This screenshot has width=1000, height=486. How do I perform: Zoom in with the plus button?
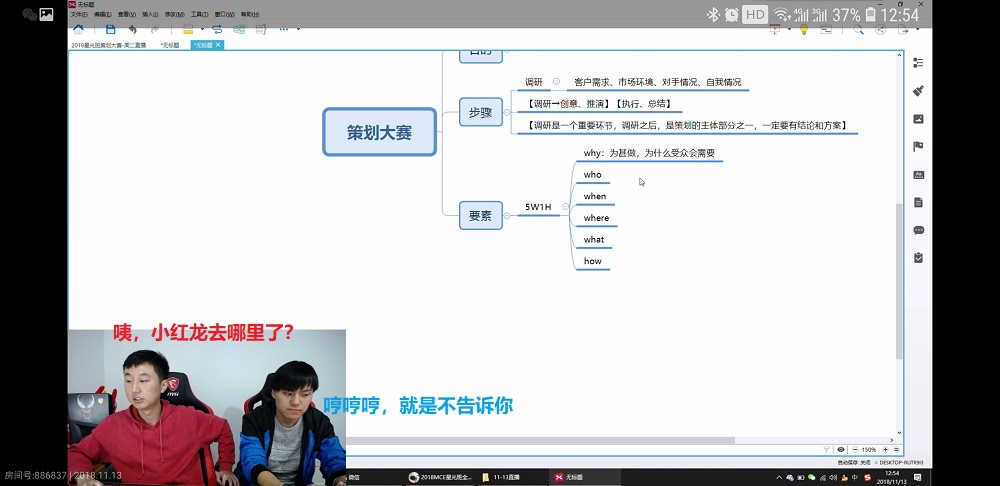[885, 450]
